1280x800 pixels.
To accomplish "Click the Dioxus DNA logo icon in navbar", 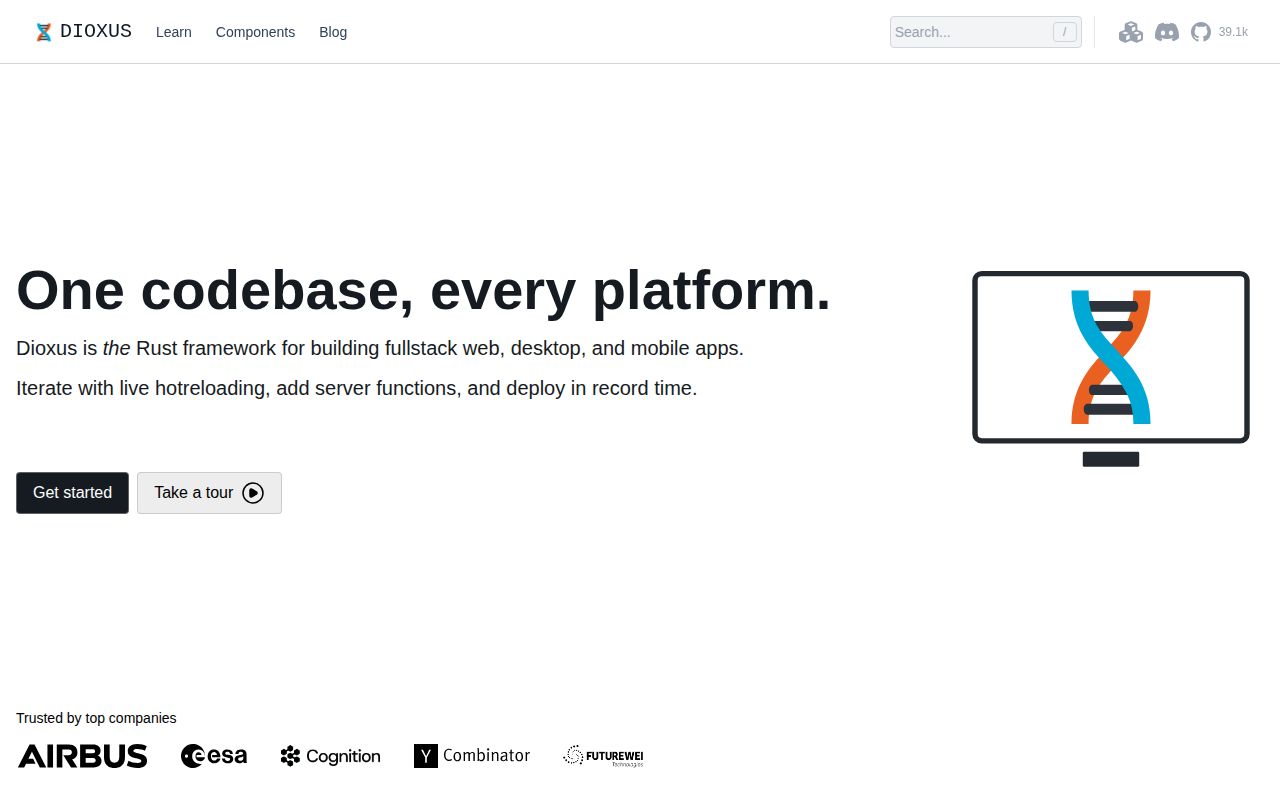I will pos(44,32).
